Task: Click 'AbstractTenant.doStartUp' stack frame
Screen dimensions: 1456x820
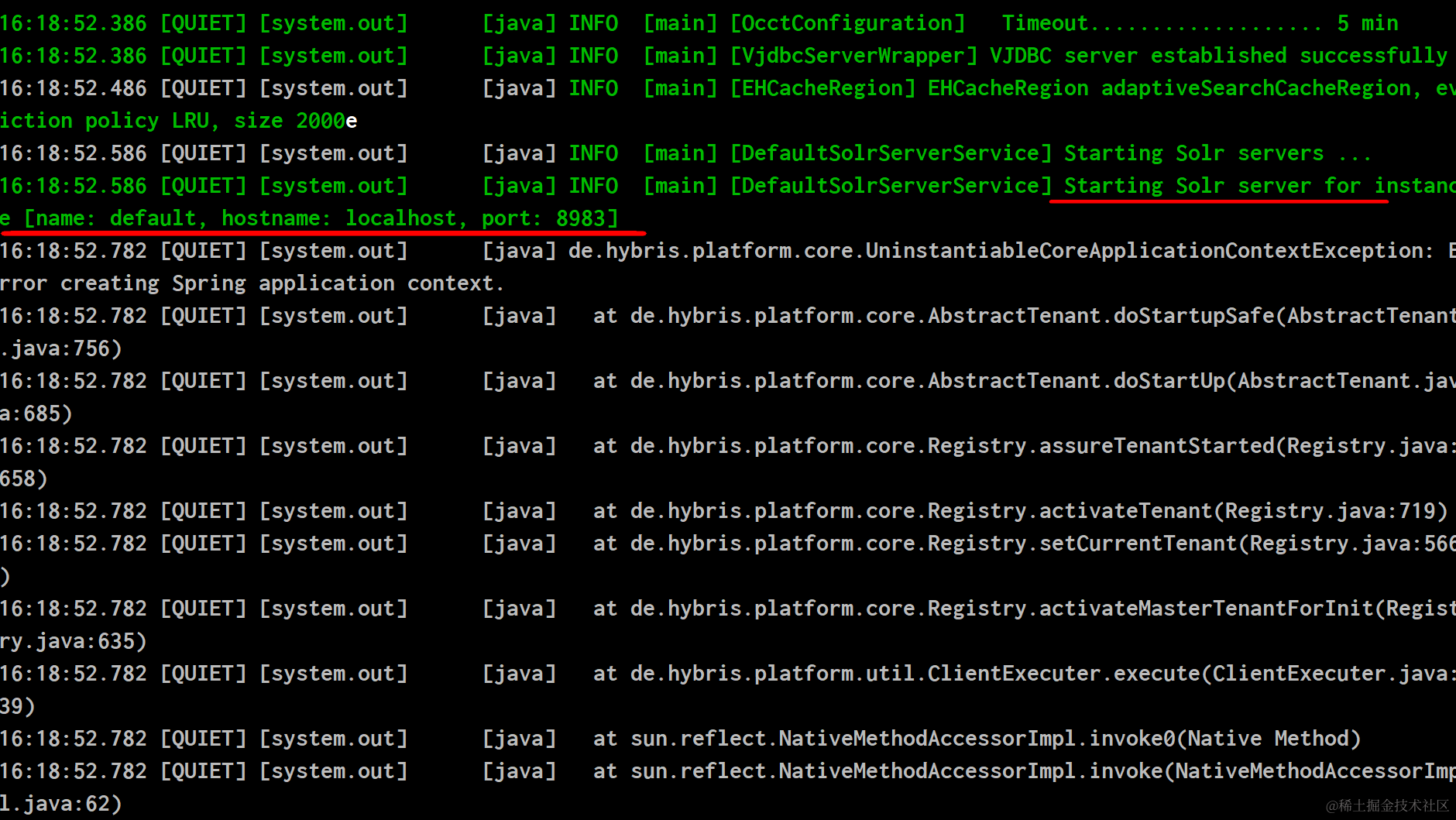Action: (x=1077, y=381)
